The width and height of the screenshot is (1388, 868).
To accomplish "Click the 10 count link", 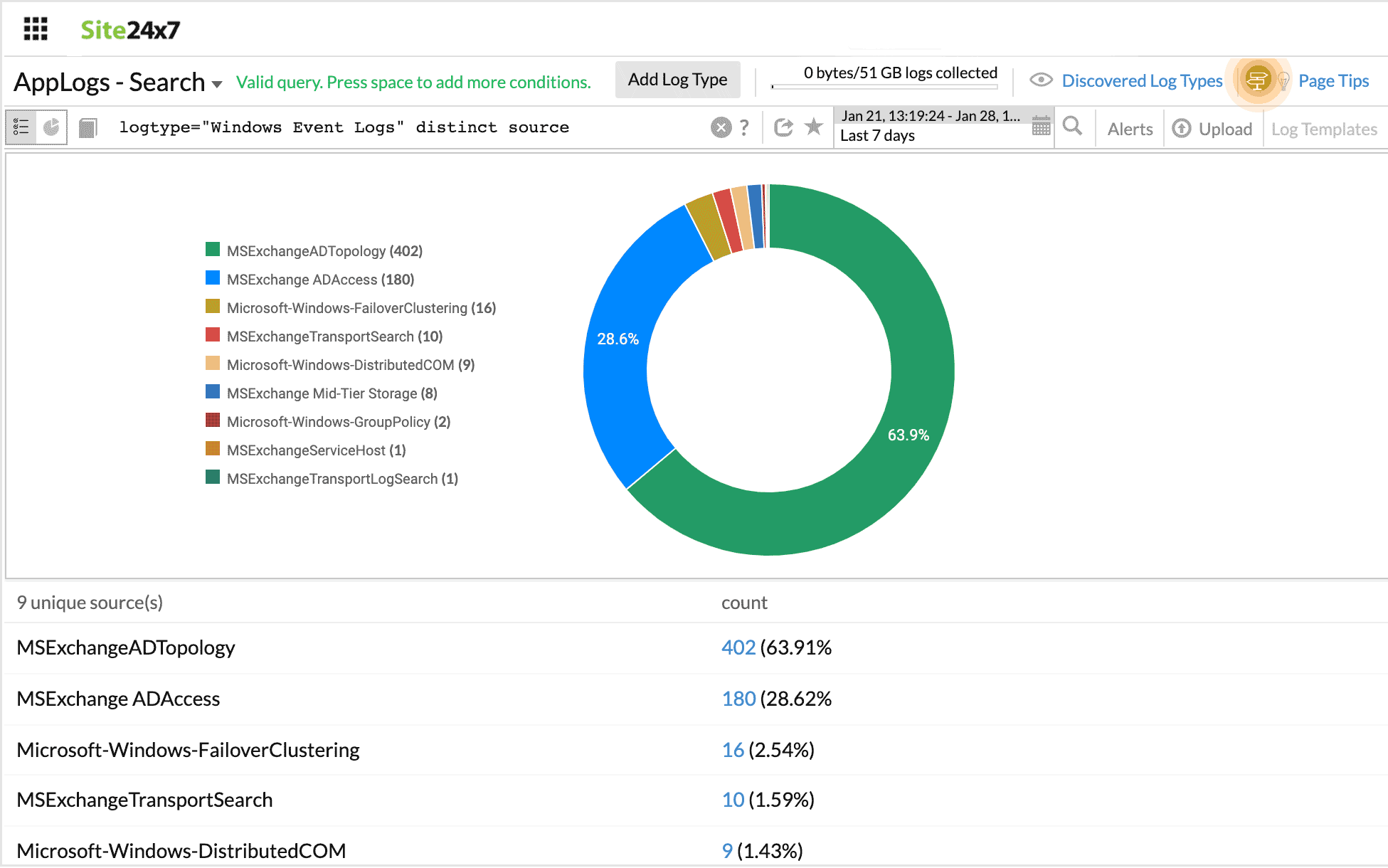I will pos(733,800).
